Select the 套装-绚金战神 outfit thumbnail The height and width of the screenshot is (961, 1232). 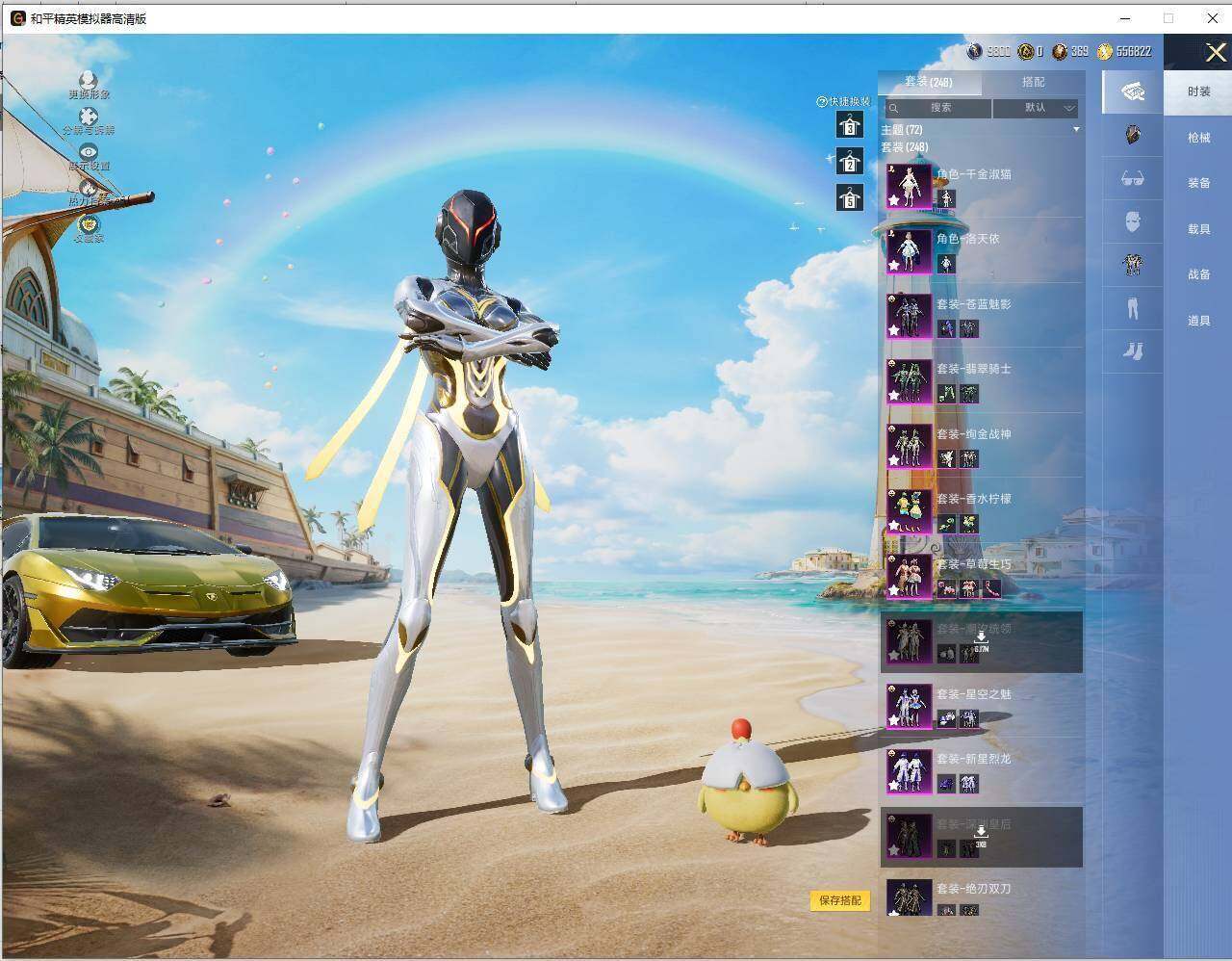coord(909,446)
